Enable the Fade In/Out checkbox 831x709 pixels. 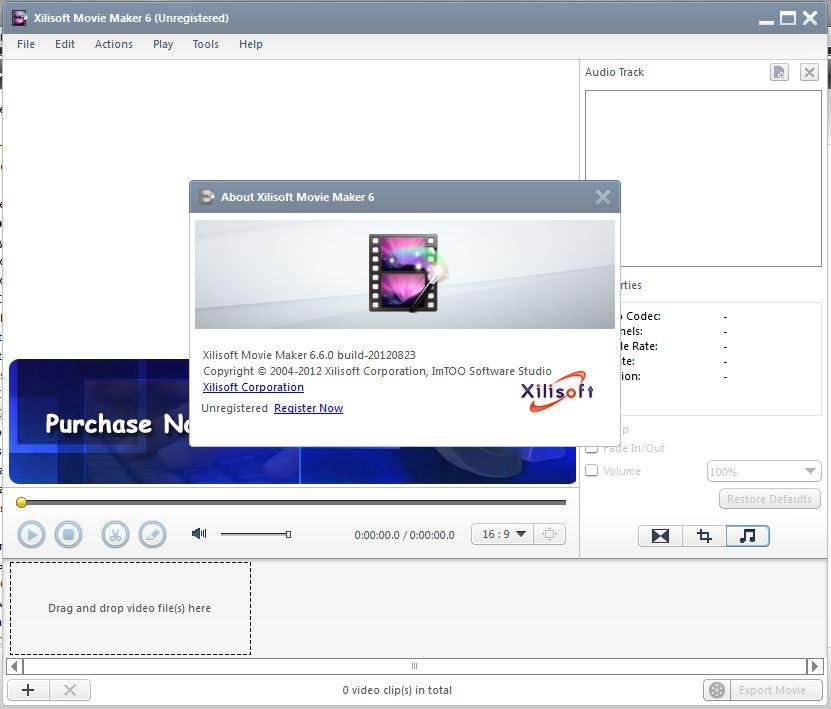[592, 448]
